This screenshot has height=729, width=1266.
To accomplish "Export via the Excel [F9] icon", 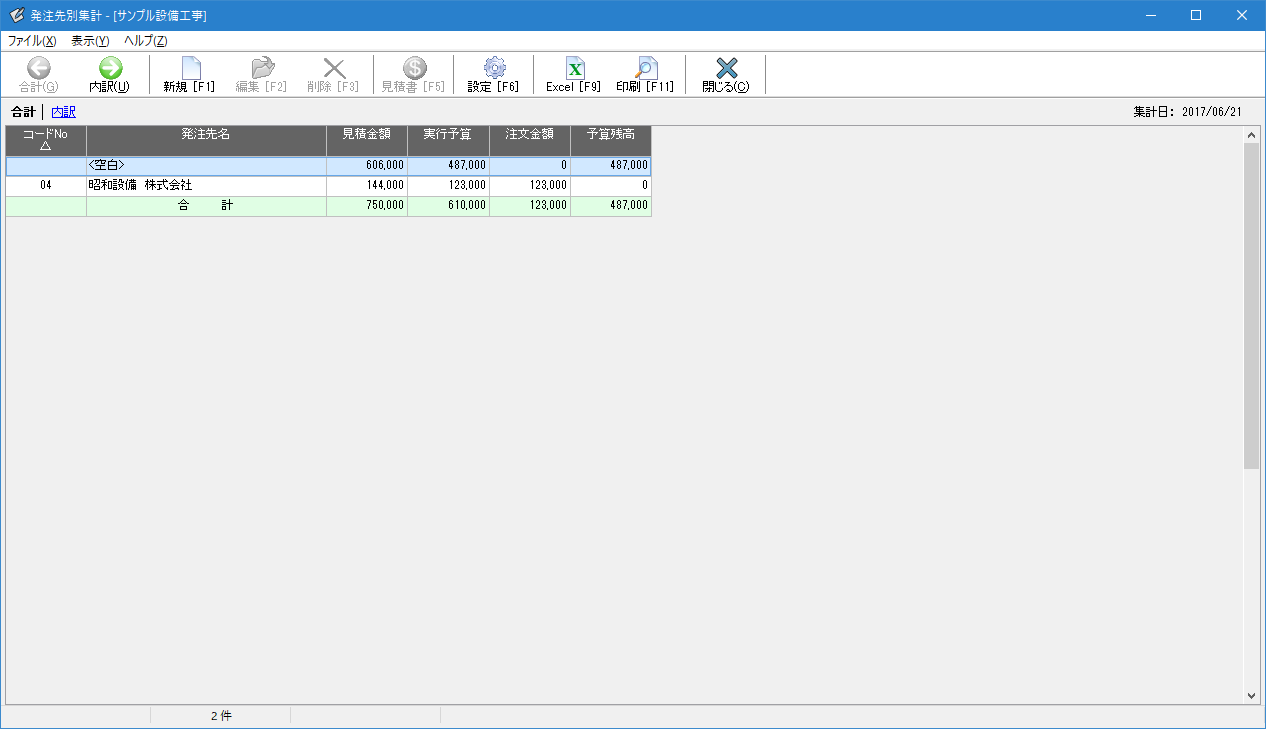I will click(x=574, y=68).
